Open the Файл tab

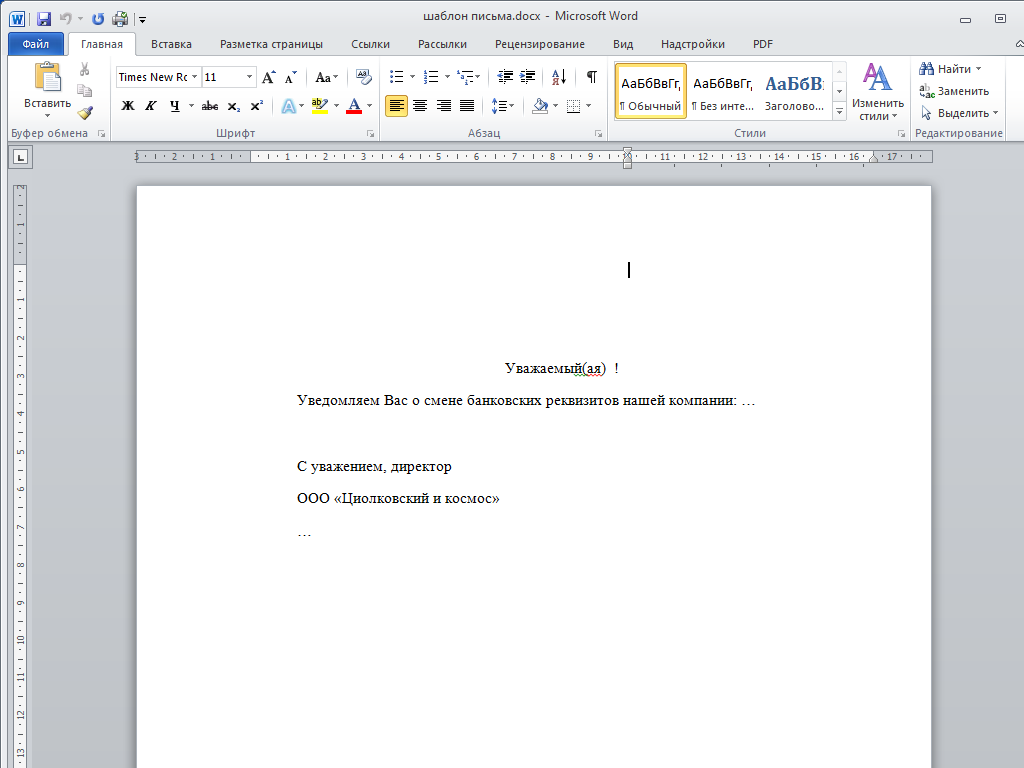tap(36, 44)
